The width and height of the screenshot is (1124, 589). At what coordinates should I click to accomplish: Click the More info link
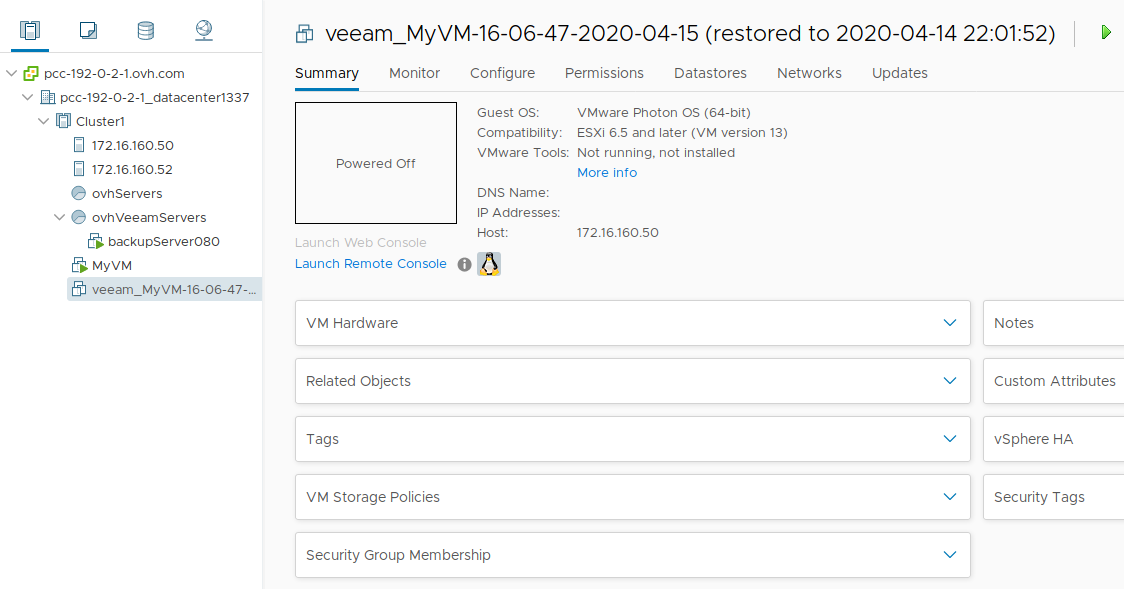[606, 173]
